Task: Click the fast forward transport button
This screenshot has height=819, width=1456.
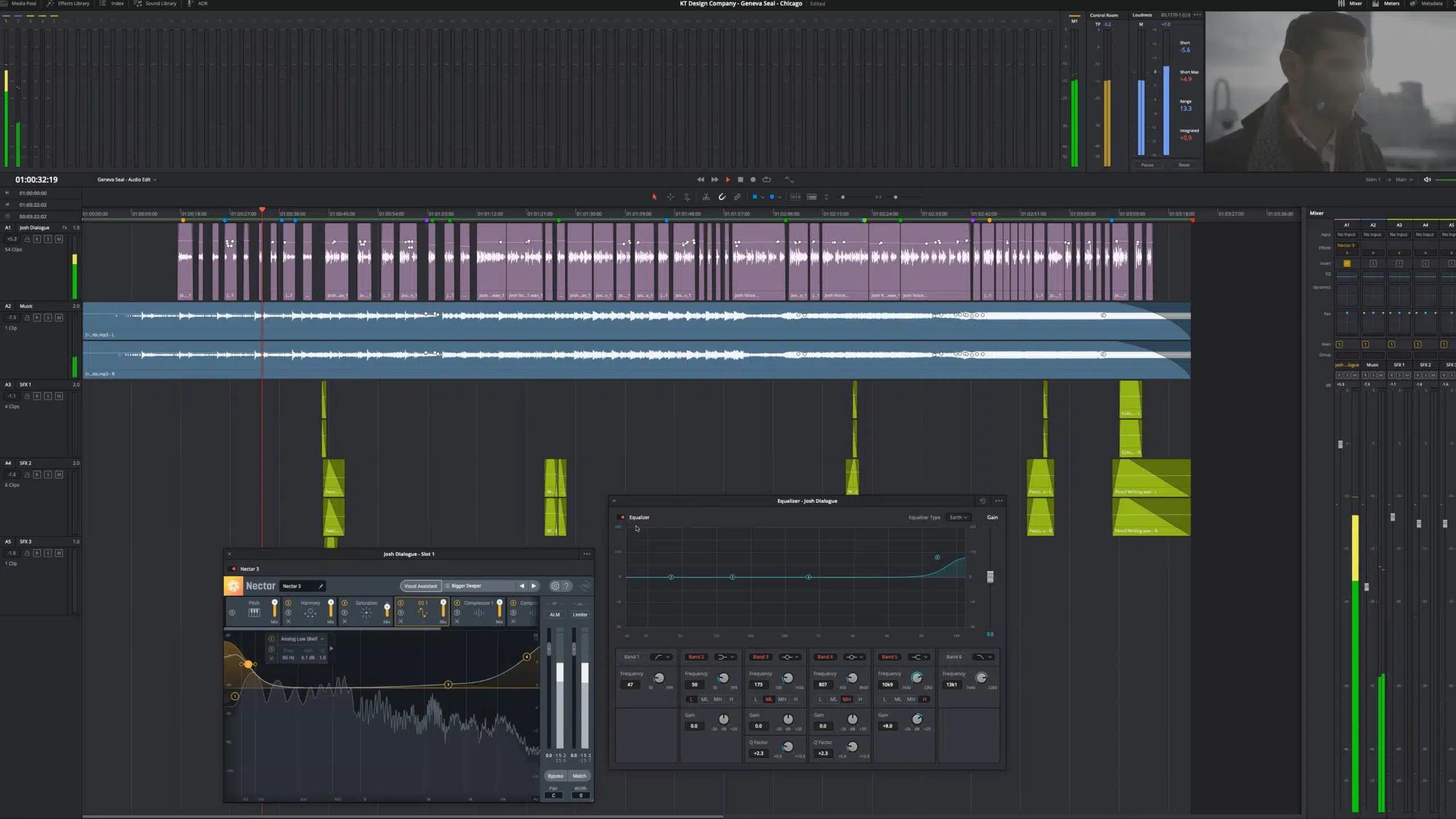Action: coord(714,179)
